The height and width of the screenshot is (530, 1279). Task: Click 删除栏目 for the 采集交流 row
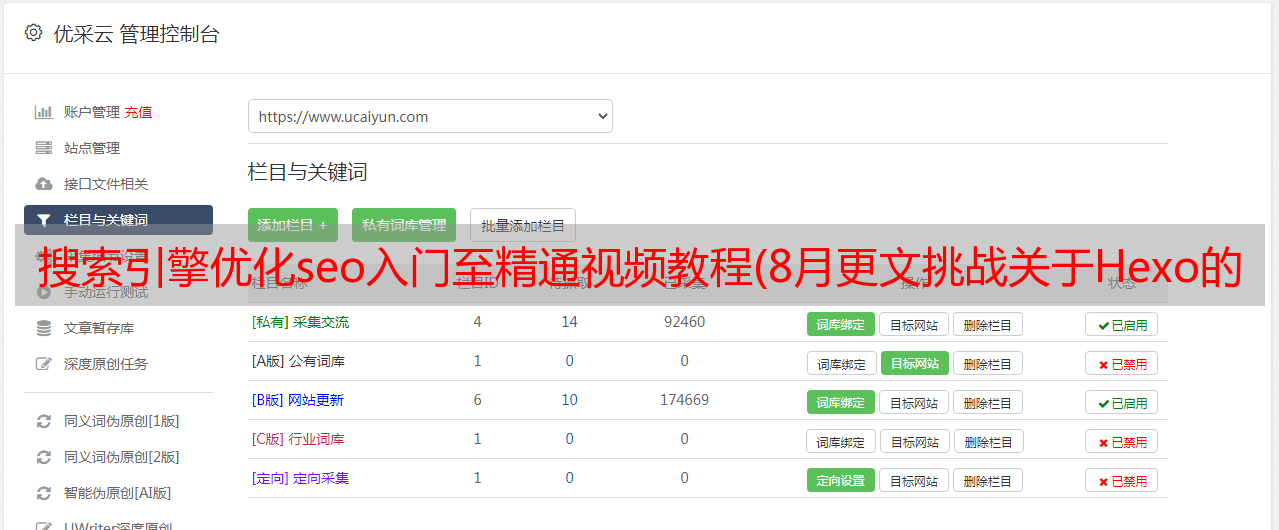(988, 324)
